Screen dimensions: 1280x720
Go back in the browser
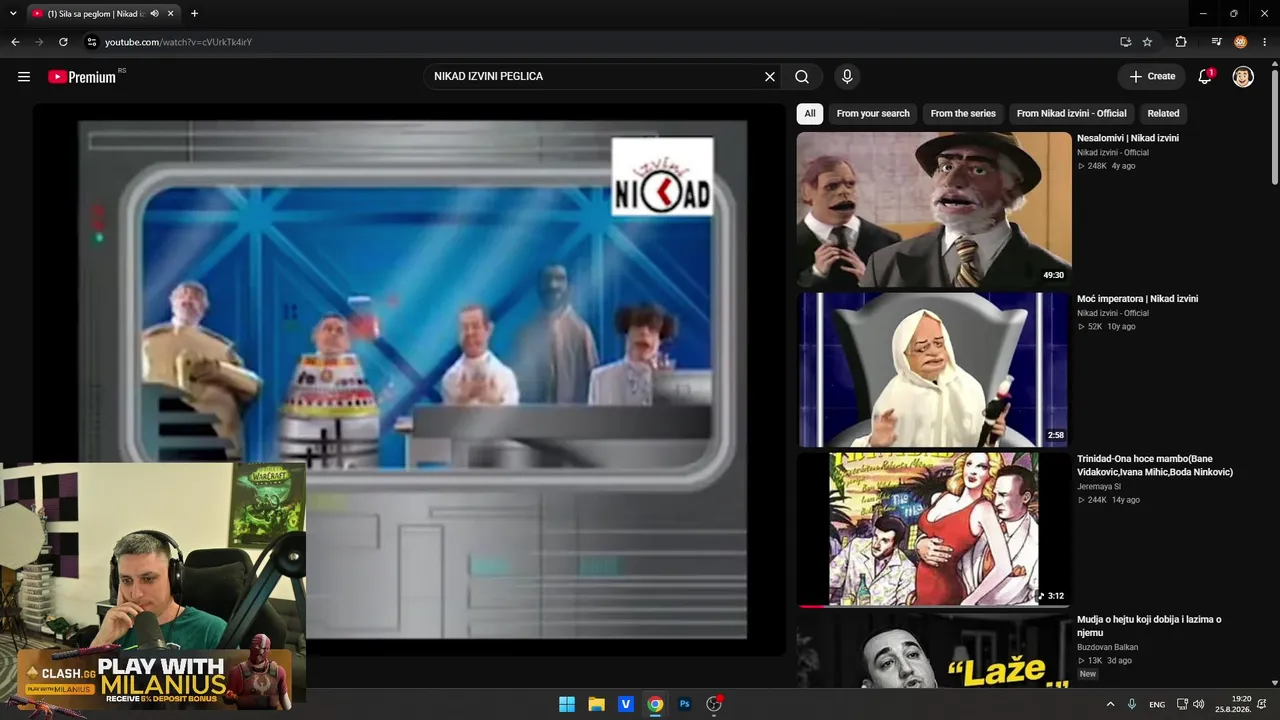15,42
